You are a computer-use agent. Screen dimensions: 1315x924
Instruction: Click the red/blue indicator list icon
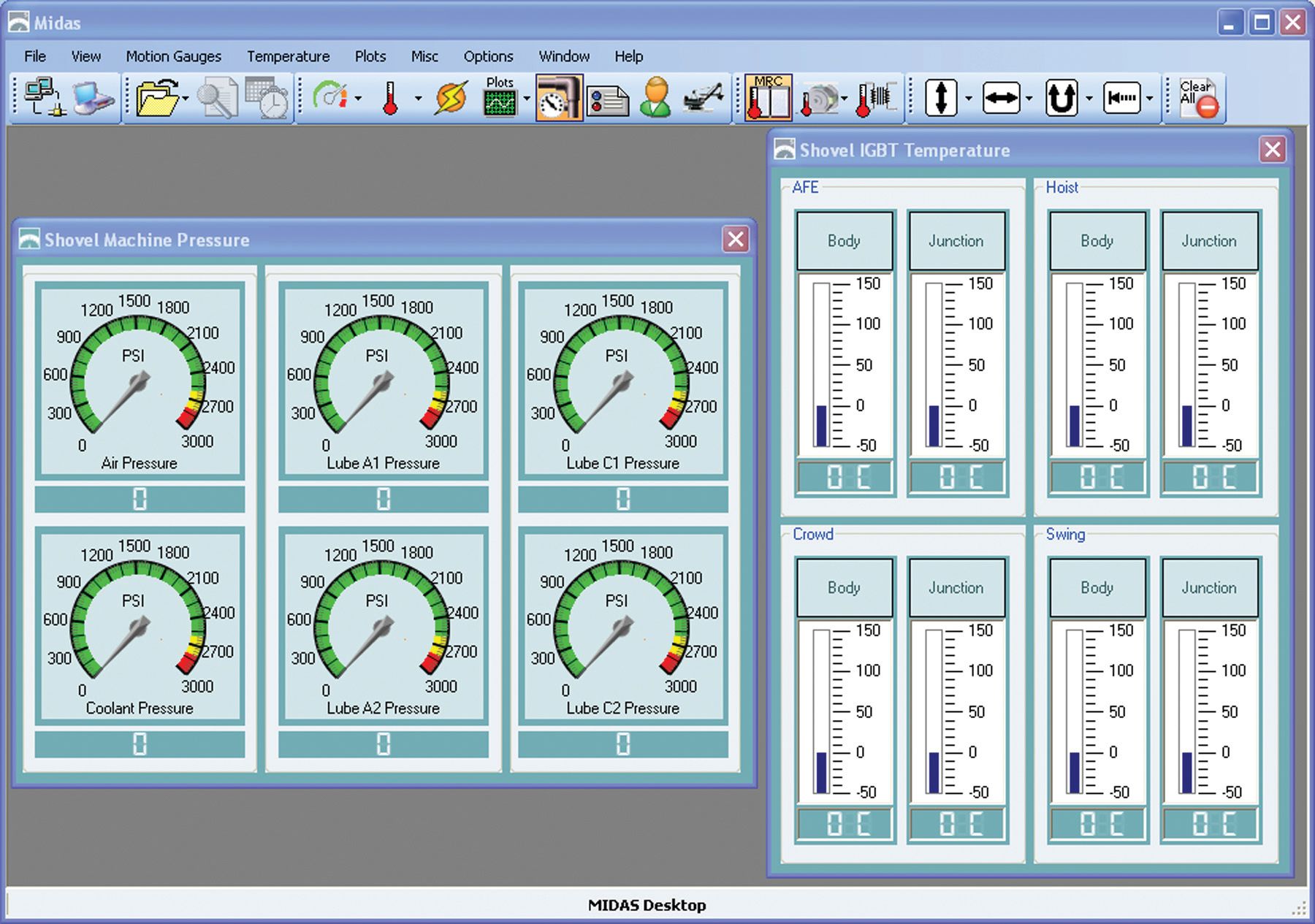pyautogui.click(x=608, y=99)
